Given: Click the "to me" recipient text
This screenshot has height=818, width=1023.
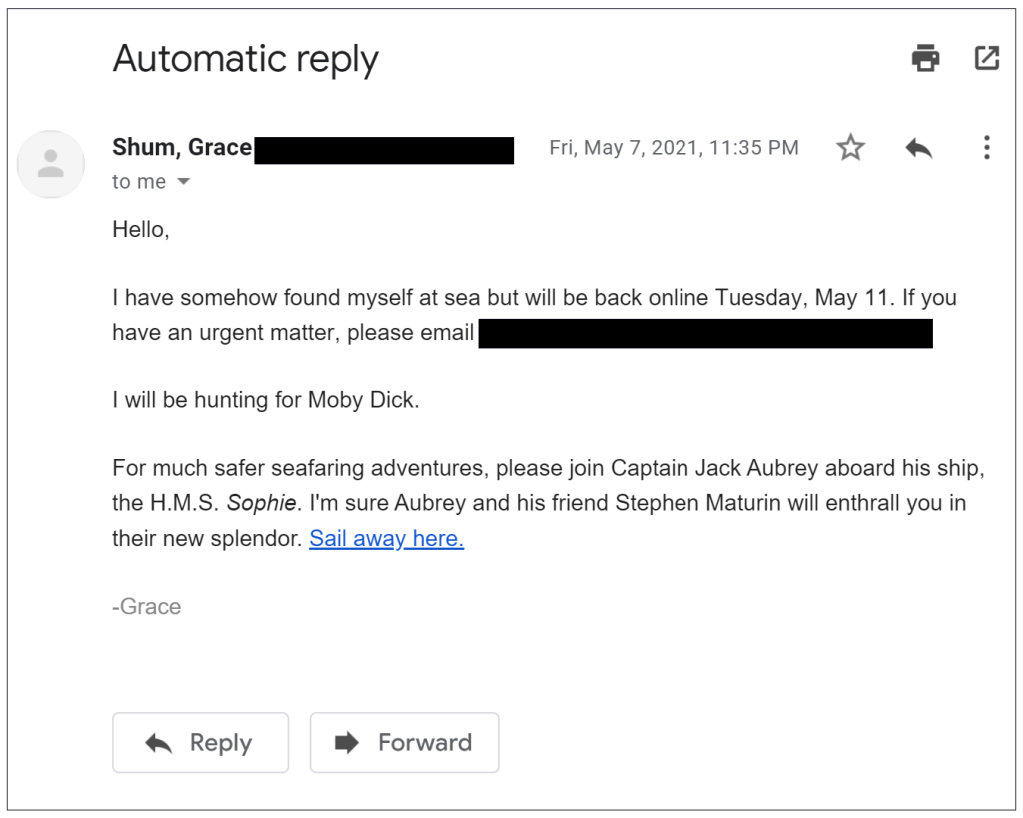Looking at the screenshot, I should [x=139, y=182].
